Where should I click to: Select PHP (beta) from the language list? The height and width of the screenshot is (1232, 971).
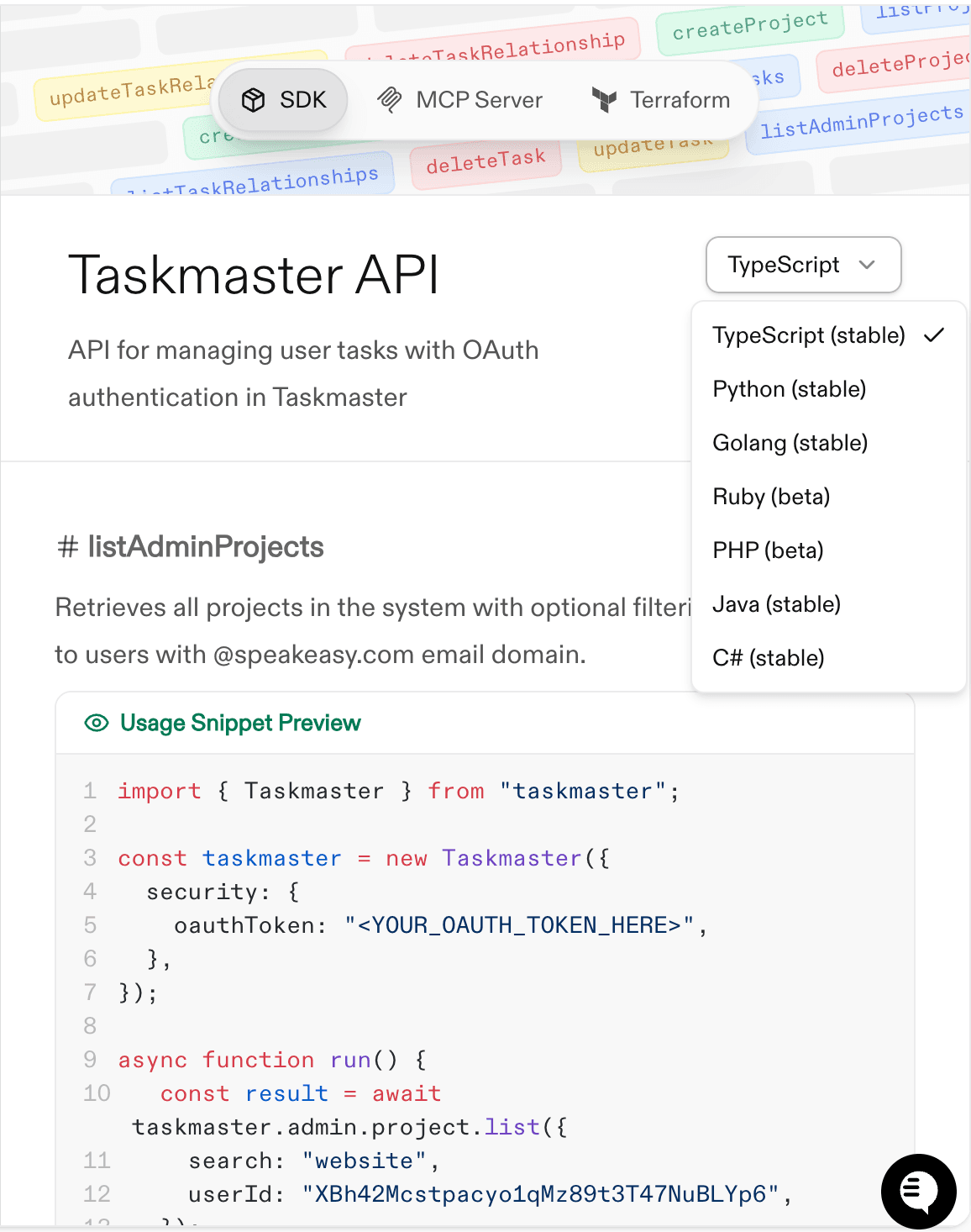(x=767, y=550)
